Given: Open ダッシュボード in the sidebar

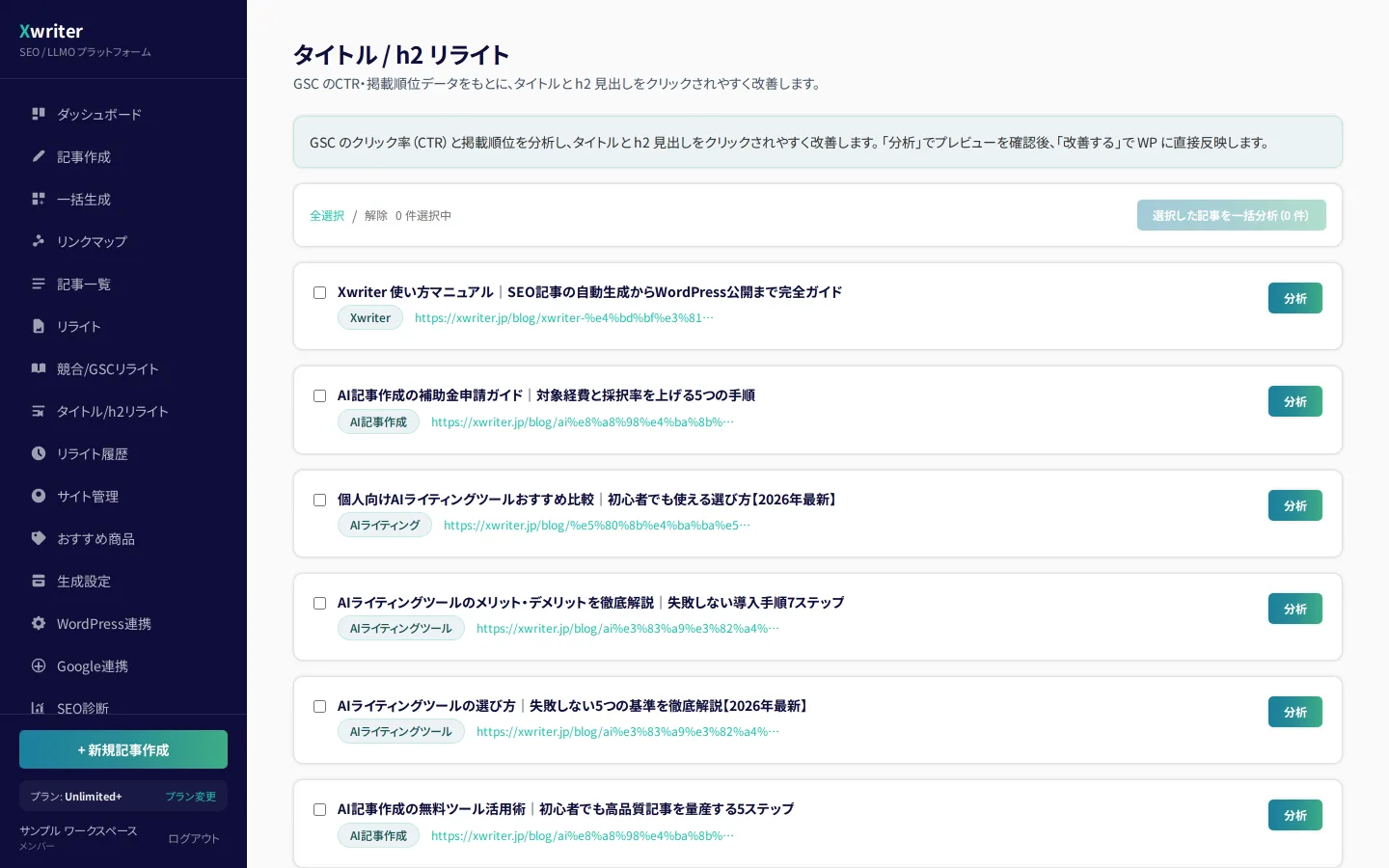Looking at the screenshot, I should click(x=123, y=114).
